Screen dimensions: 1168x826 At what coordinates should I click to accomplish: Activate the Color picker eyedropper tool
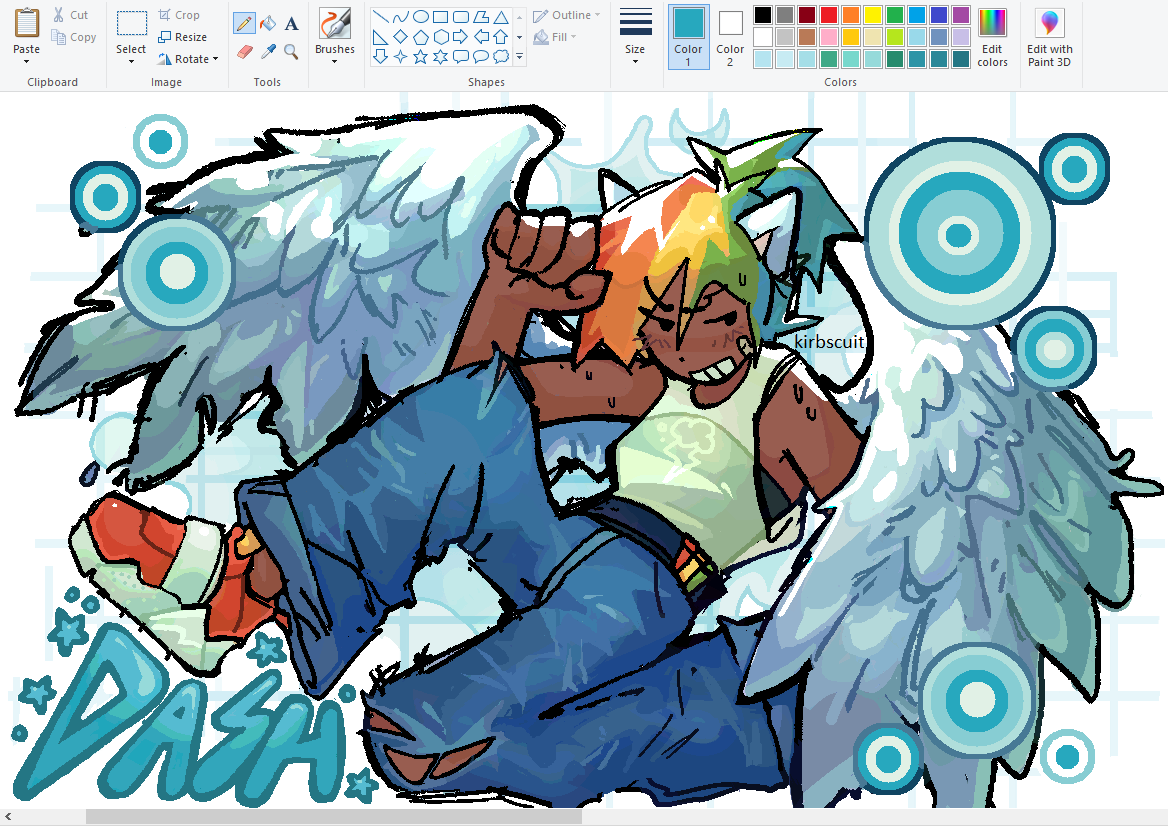pos(268,51)
